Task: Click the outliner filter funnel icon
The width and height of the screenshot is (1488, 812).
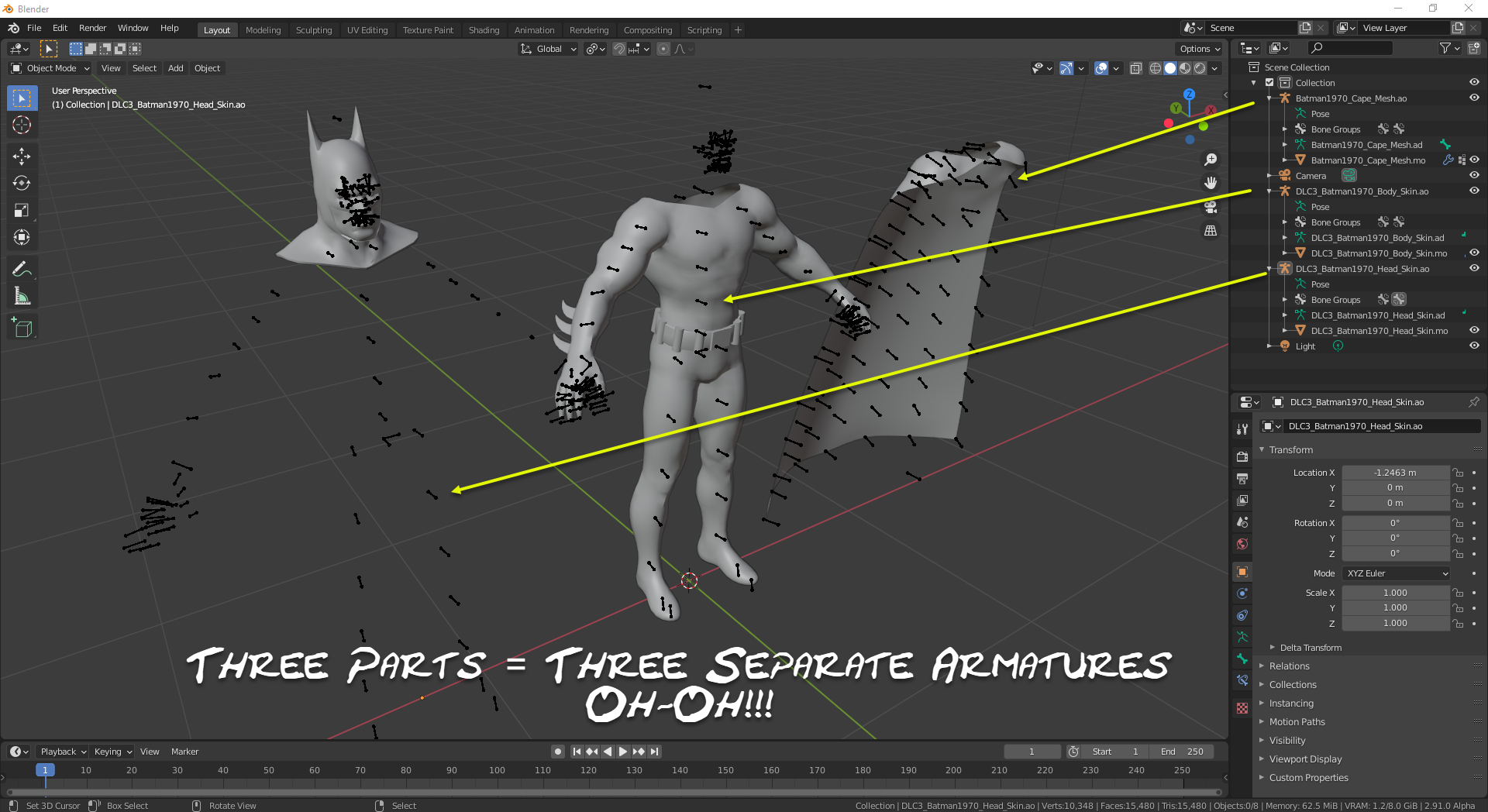Action: [x=1445, y=48]
